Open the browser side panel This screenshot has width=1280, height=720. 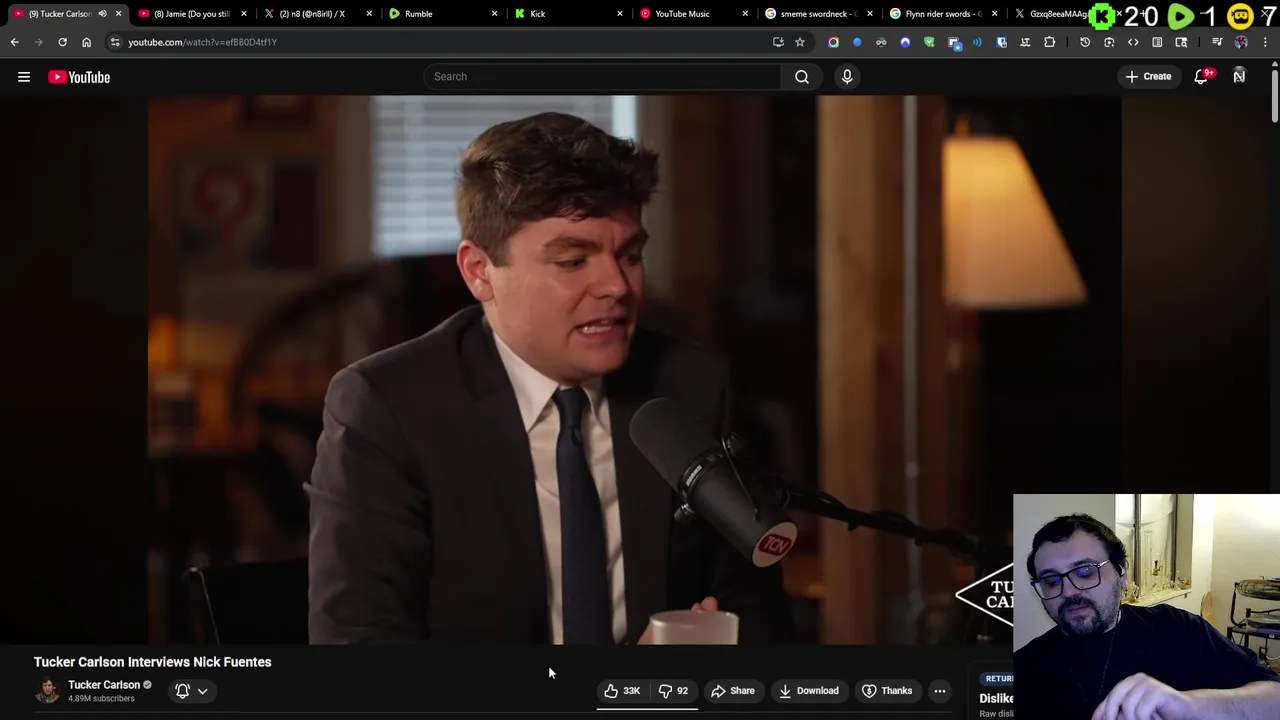[x=1157, y=42]
